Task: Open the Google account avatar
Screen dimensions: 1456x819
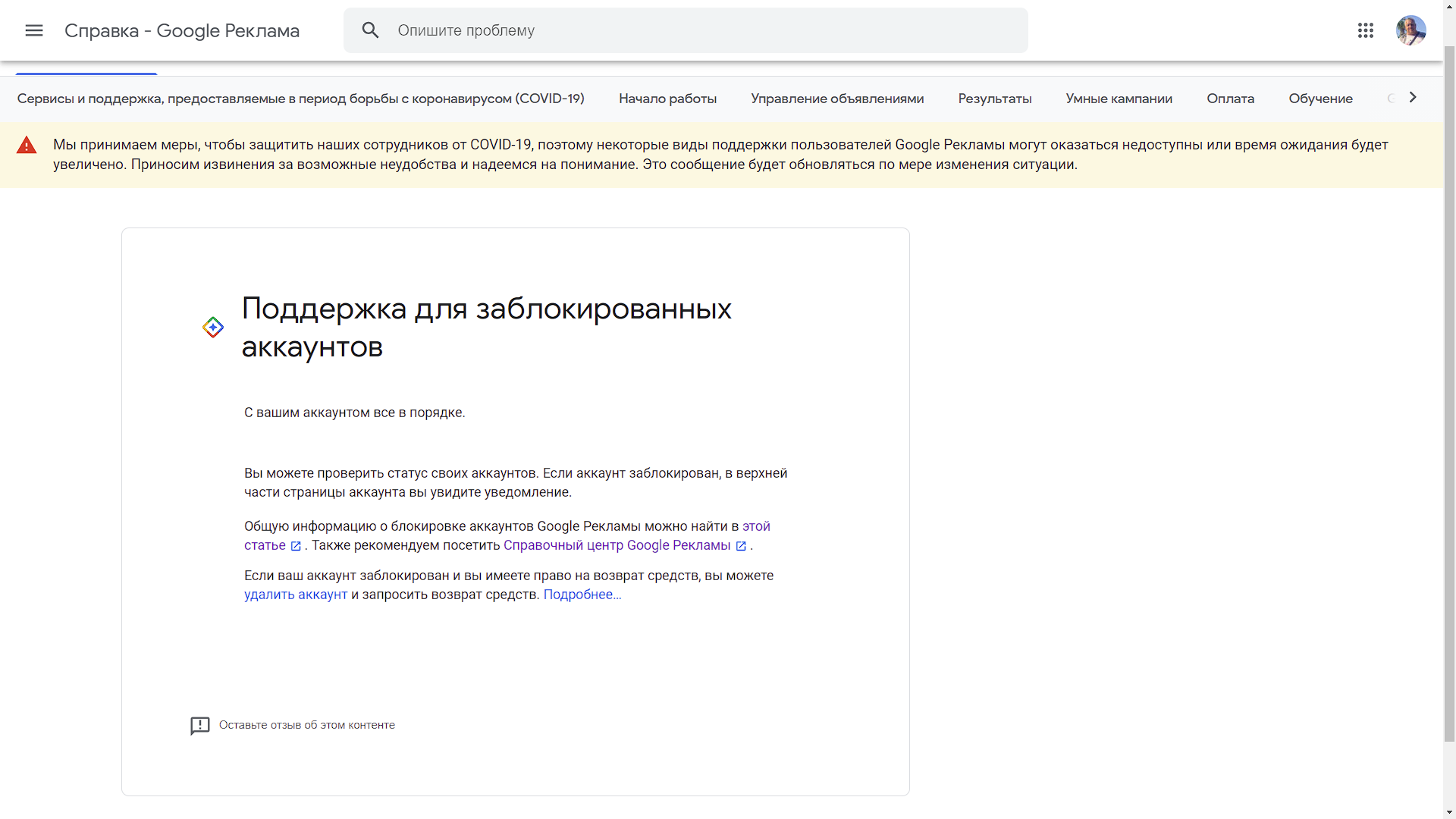Action: [1411, 30]
